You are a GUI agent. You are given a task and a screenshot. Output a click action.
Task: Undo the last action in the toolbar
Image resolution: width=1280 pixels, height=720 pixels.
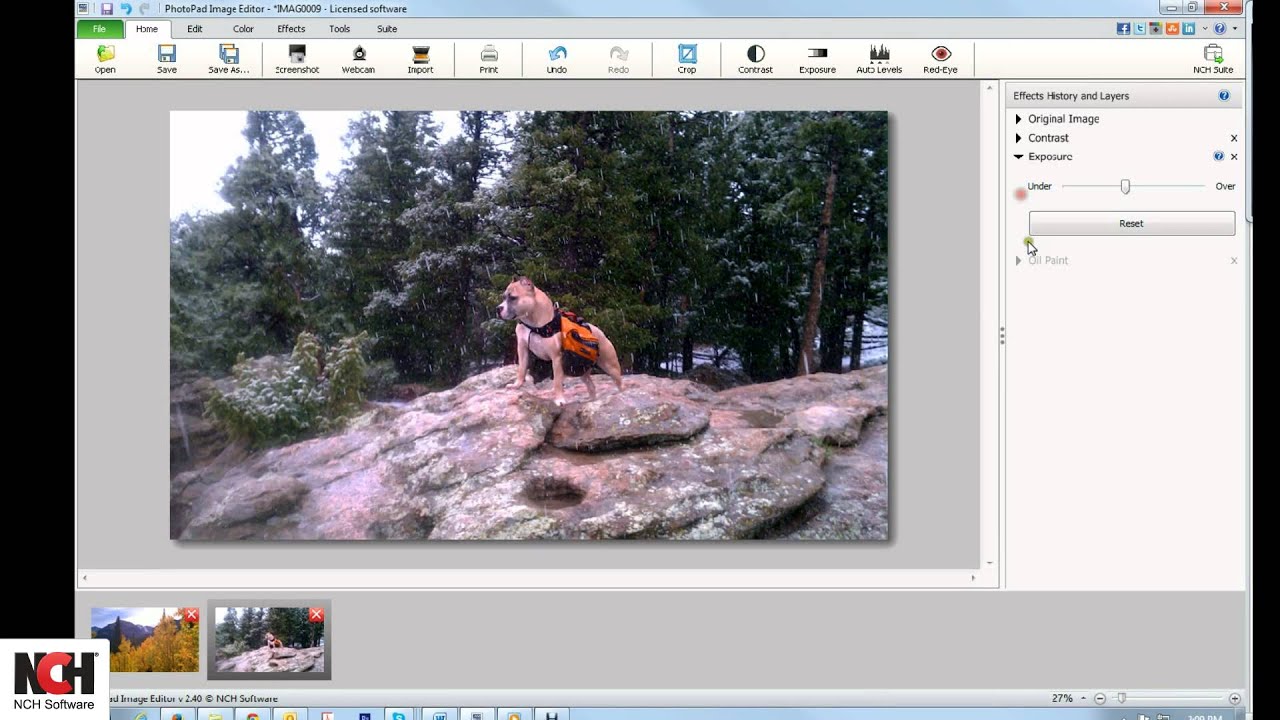(557, 59)
